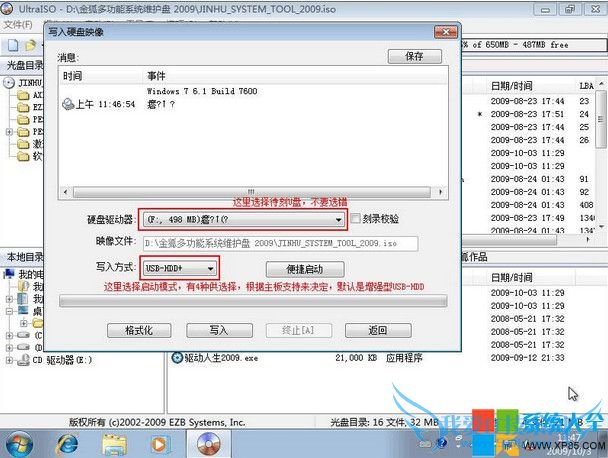Select the 上午 11:46:54 log entry
This screenshot has width=608, height=458.
pyautogui.click(x=105, y=104)
